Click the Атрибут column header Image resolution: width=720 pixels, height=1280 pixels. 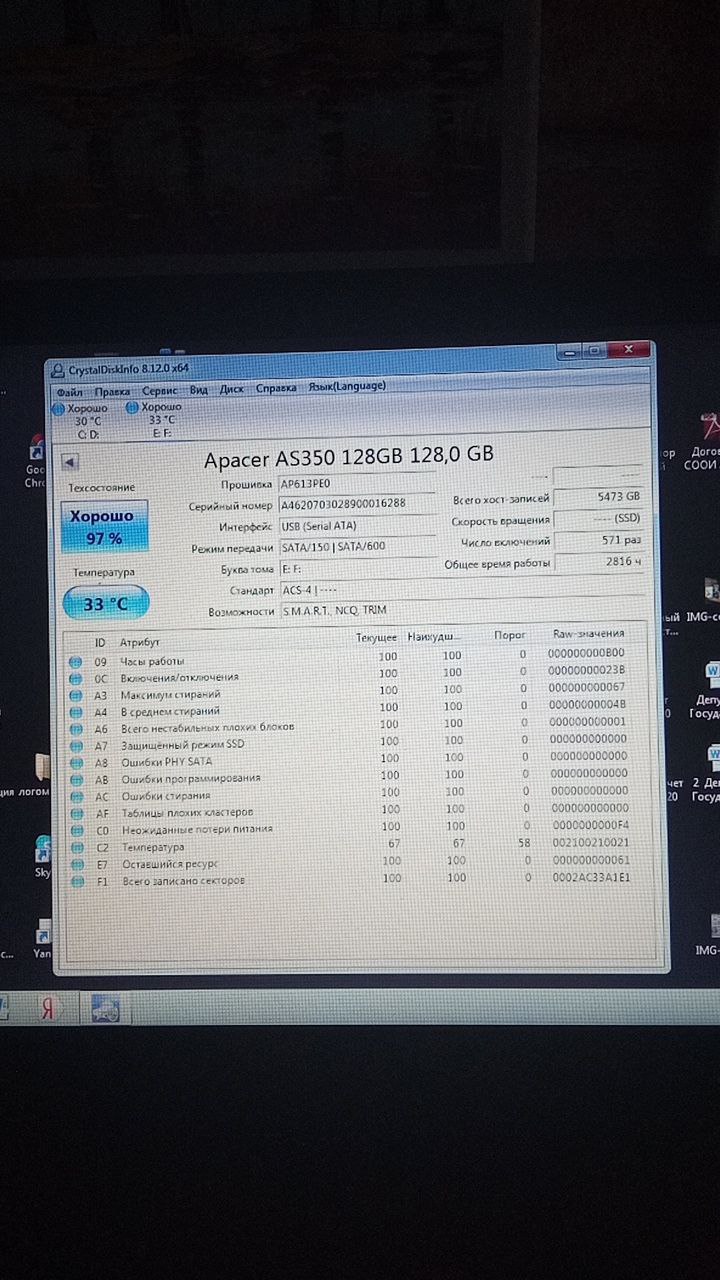click(x=140, y=641)
